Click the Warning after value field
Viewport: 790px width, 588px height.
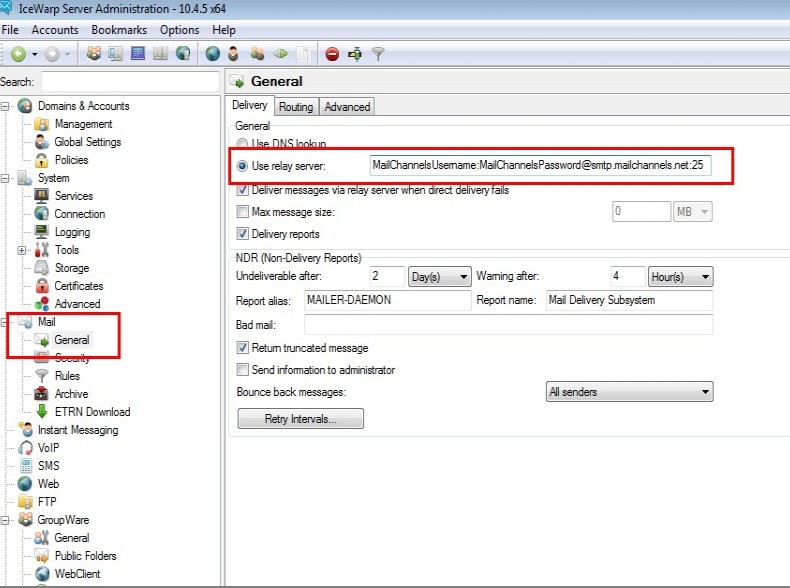tap(628, 277)
